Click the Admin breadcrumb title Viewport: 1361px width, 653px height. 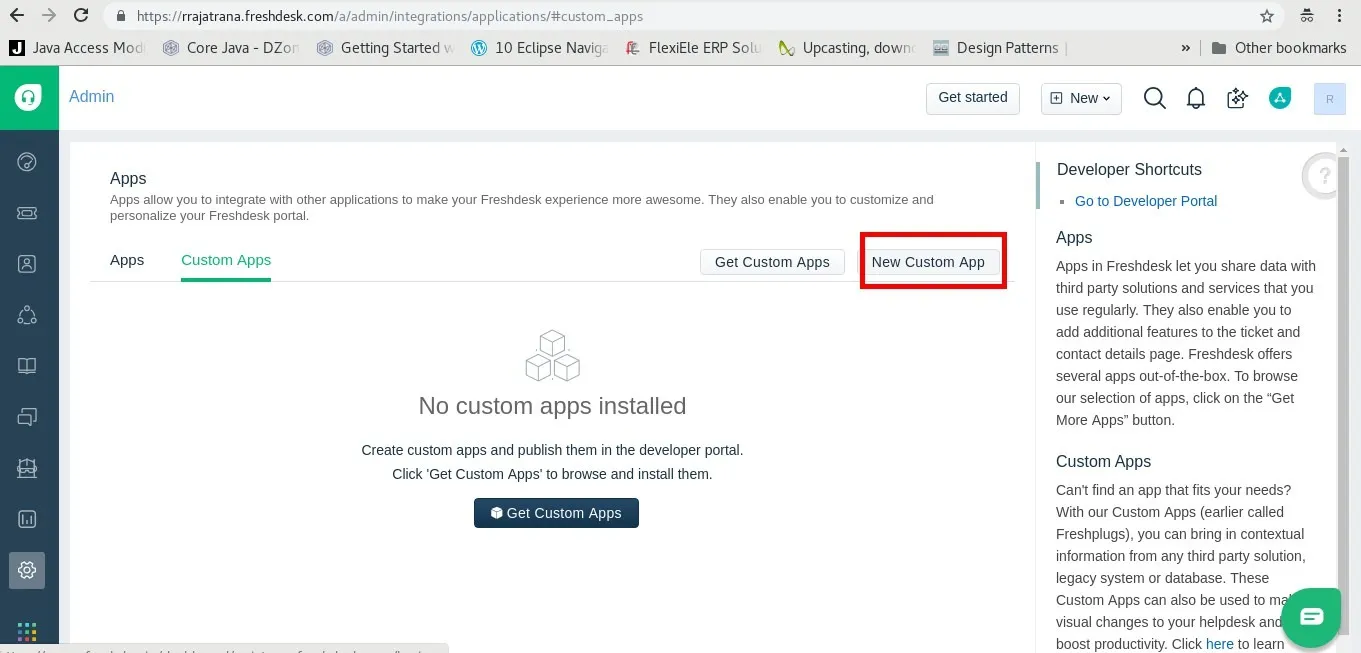92,96
